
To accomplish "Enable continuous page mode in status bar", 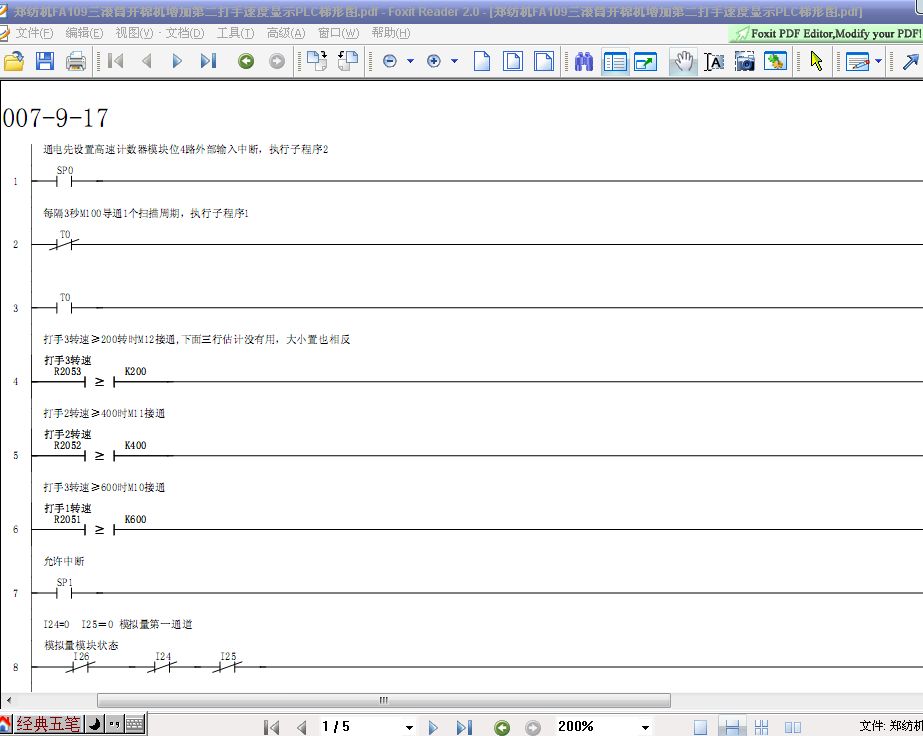I will pos(732,727).
